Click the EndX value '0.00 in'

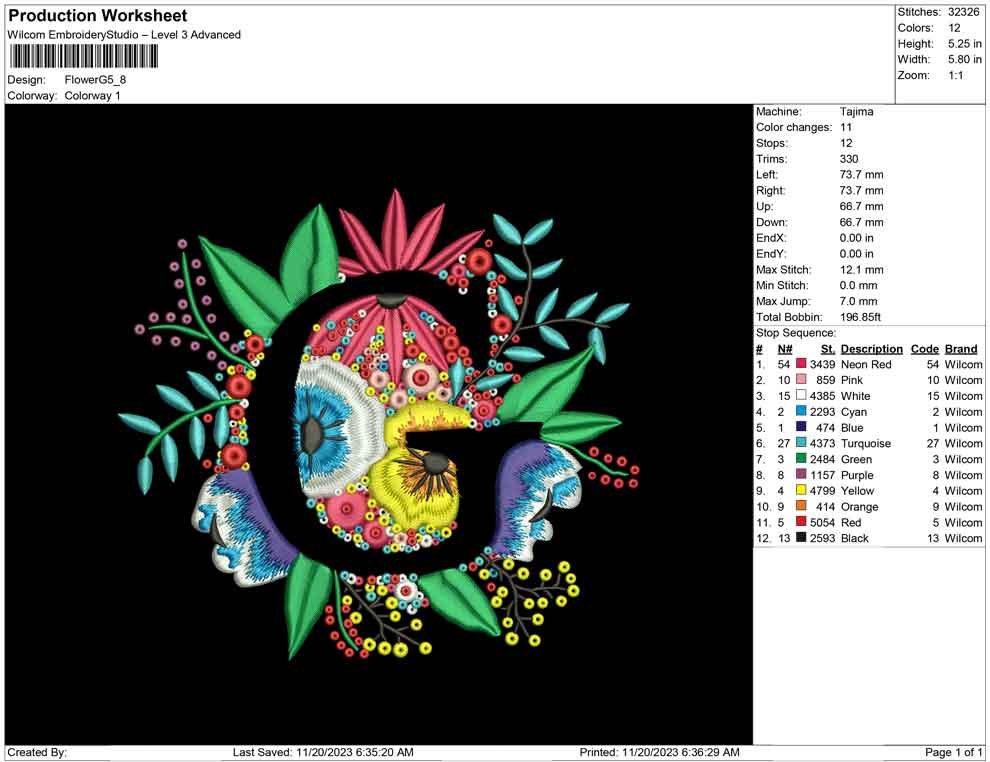coord(857,238)
